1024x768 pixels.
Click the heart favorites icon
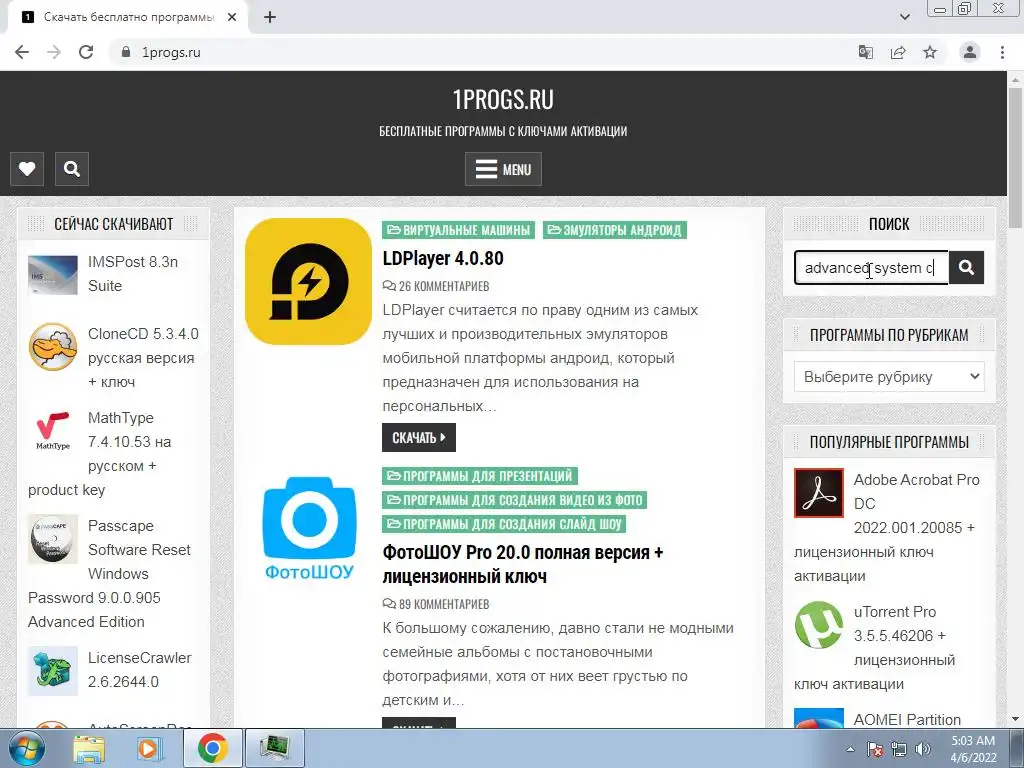click(x=27, y=169)
